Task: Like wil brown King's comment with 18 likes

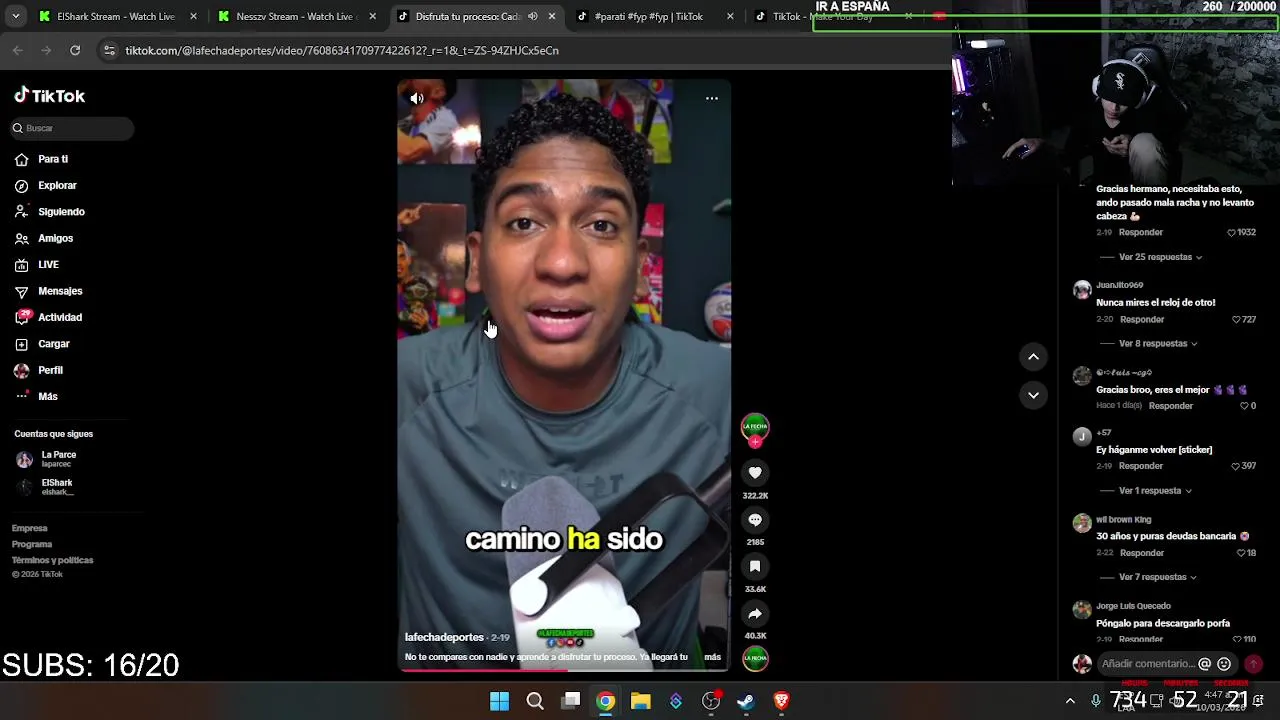Action: (1241, 553)
